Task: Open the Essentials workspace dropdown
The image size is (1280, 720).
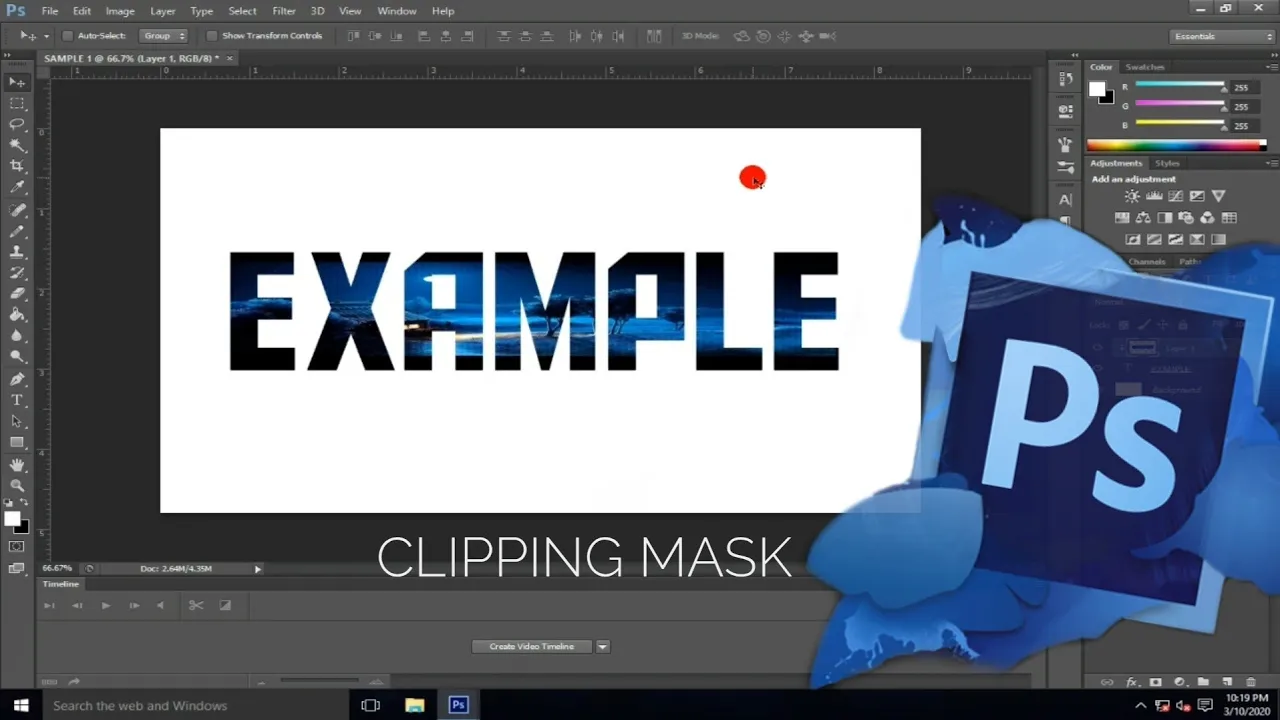Action: (x=1223, y=36)
